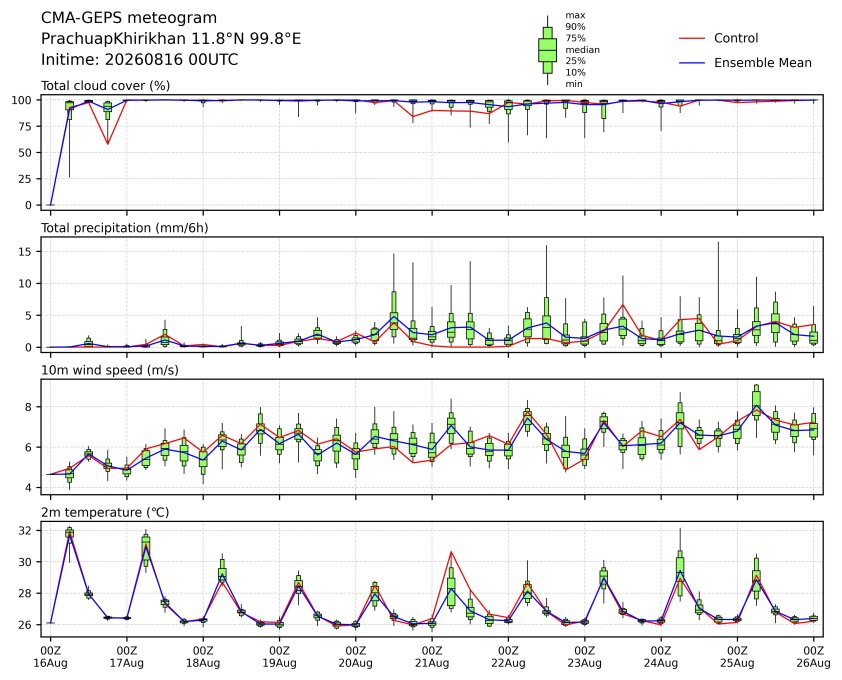Click the green box-plot legend symbol
842x680 pixels.
pyautogui.click(x=547, y=50)
